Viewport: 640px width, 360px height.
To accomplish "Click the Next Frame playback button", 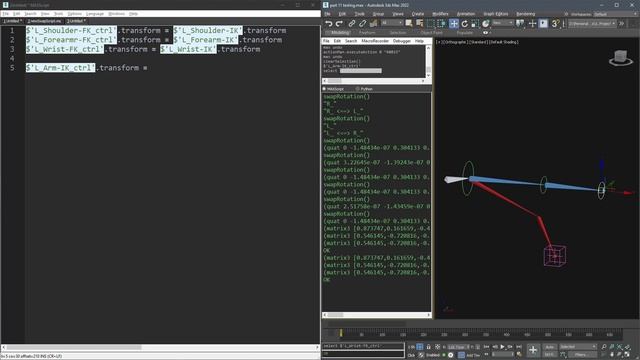I will [x=510, y=347].
